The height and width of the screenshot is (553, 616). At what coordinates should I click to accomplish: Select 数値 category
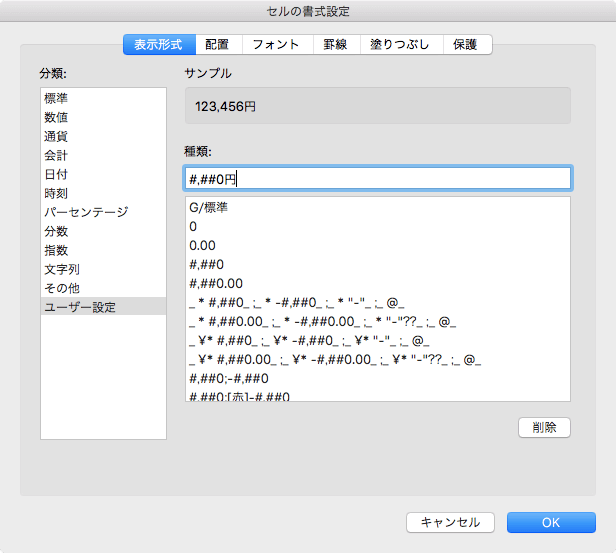pyautogui.click(x=103, y=117)
